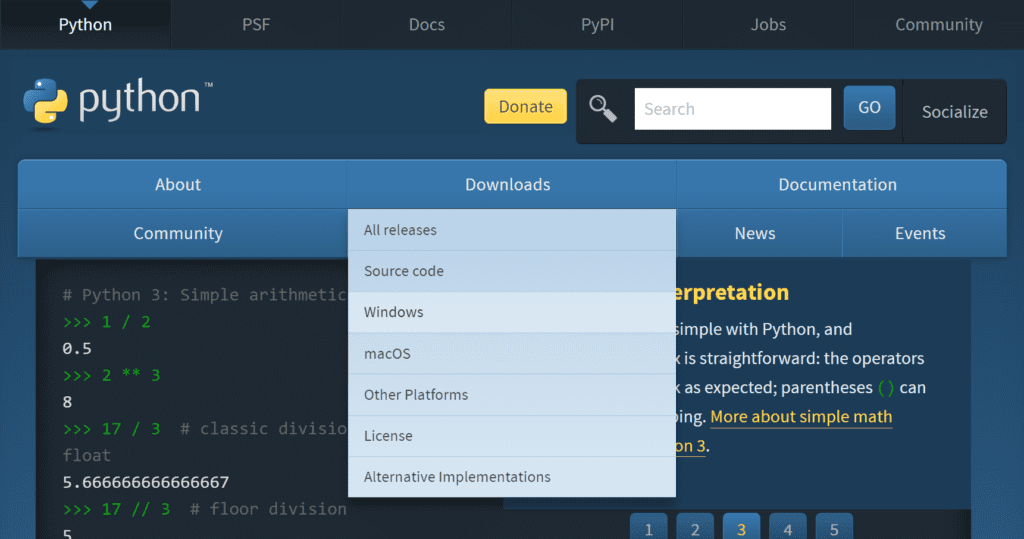Select Alternative Implementations entry

(x=511, y=477)
